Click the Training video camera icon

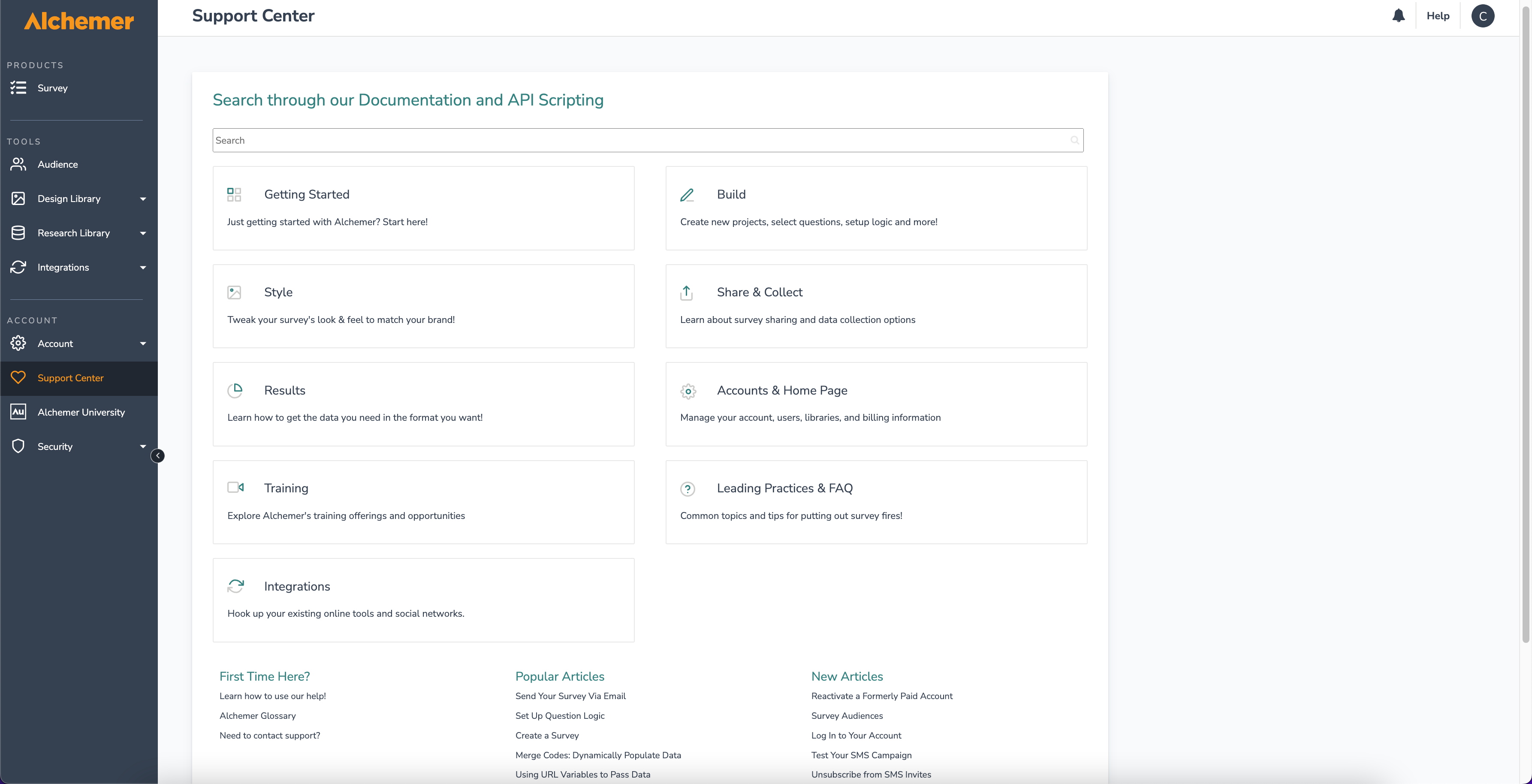coord(235,487)
